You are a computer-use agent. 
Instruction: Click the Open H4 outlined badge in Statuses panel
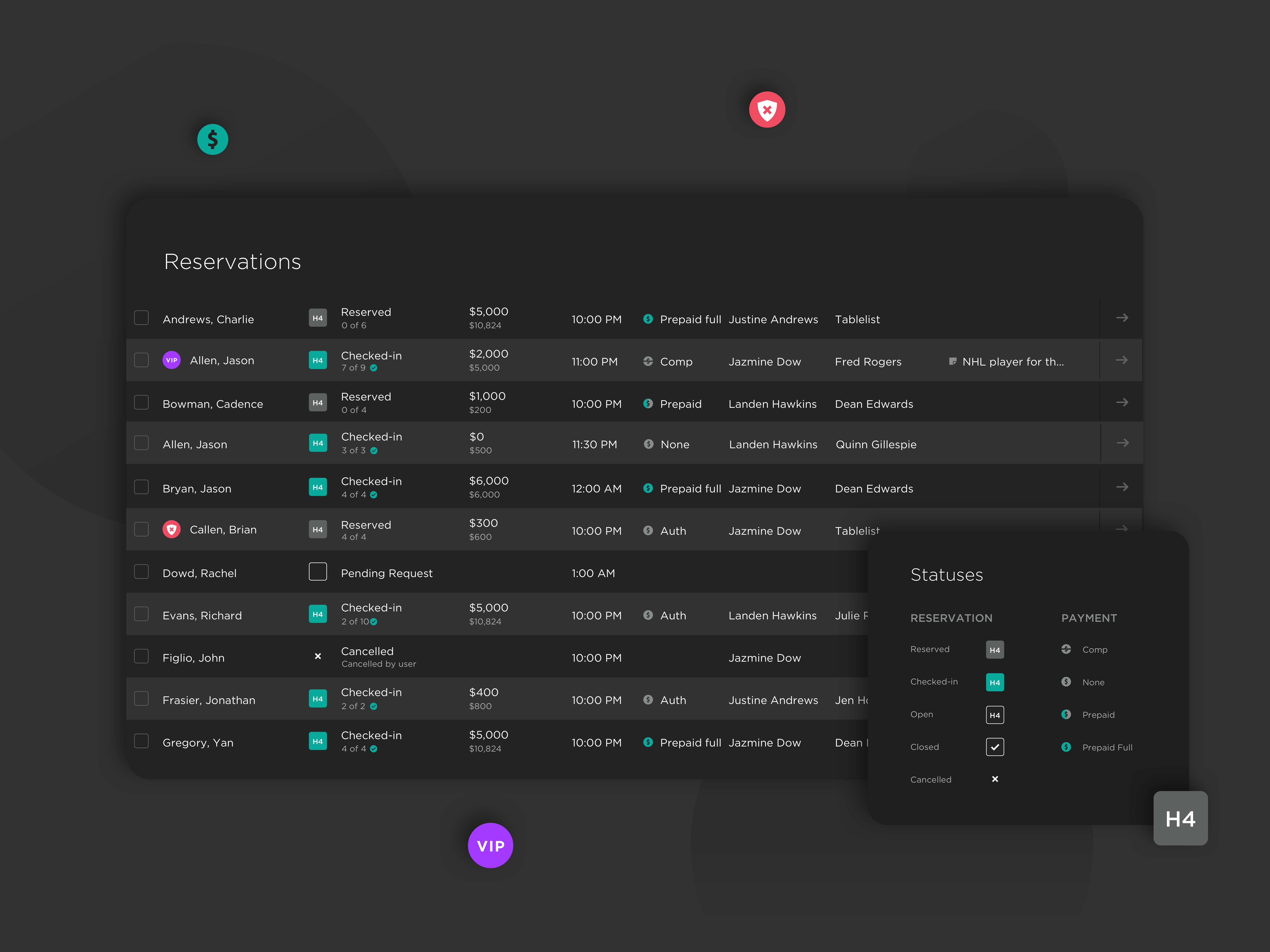click(995, 715)
